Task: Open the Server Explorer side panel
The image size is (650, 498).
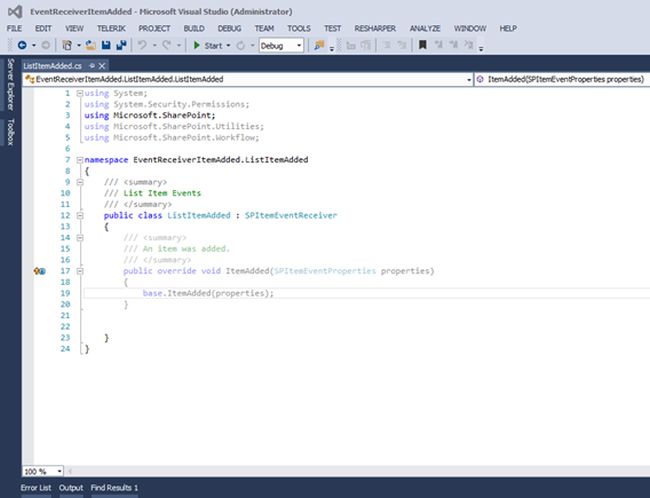Action: pos(10,85)
